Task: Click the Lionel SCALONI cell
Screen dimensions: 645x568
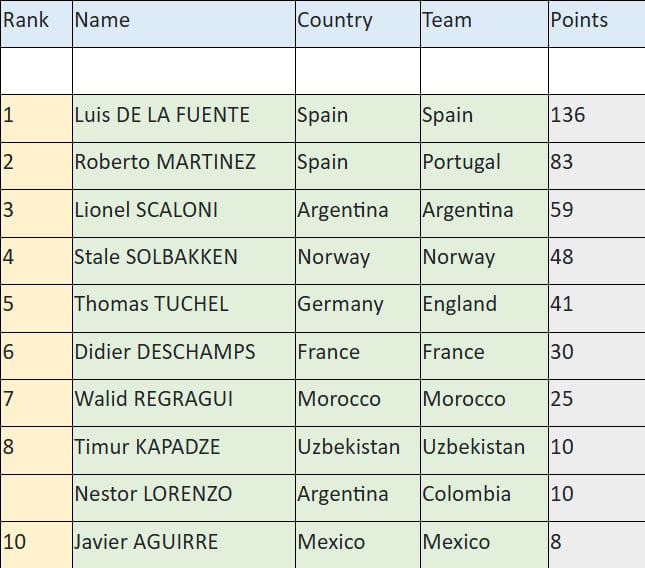Action: point(183,210)
